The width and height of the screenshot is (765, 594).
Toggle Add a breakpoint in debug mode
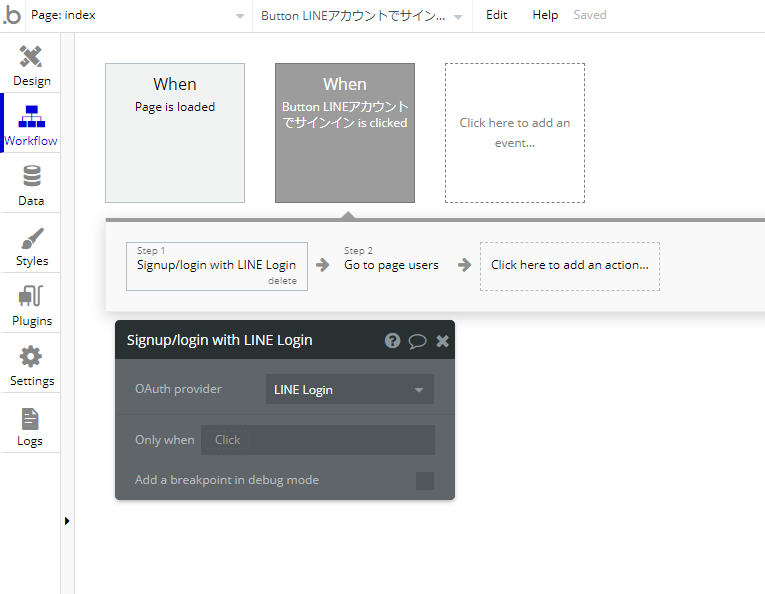pos(425,481)
